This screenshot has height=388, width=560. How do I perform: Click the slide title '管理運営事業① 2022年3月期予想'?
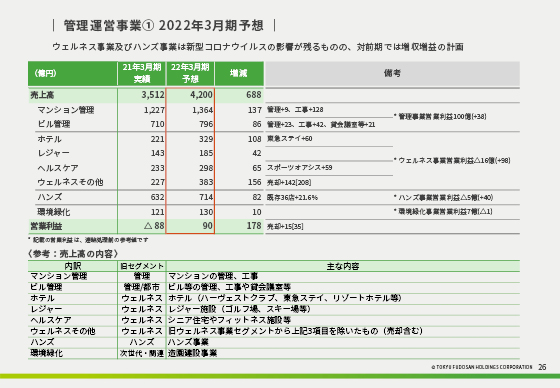pos(164,26)
